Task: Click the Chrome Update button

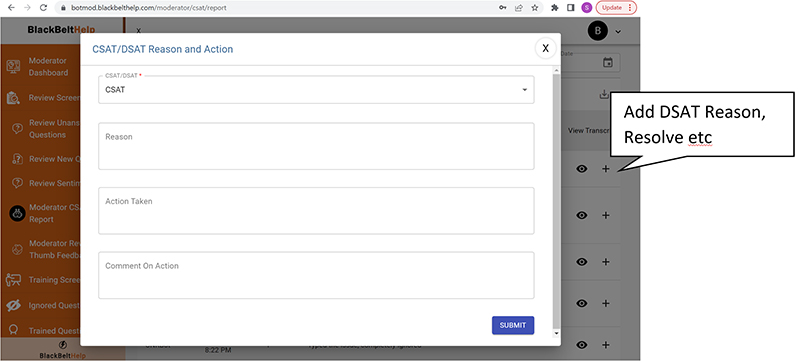Action: 616,8
